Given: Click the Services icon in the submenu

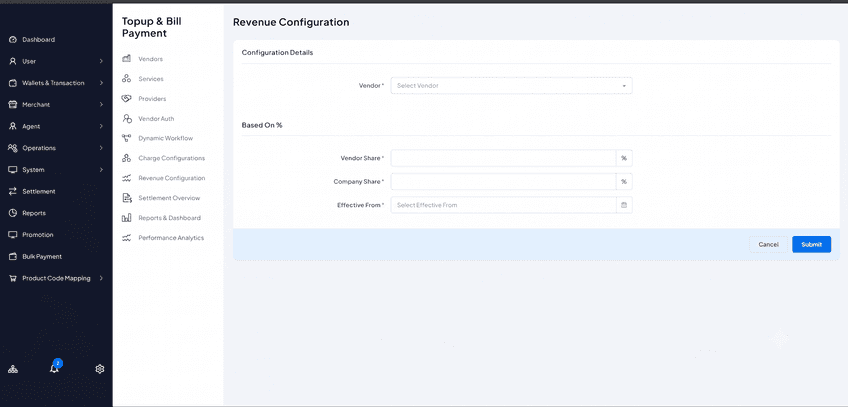Looking at the screenshot, I should pos(127,79).
